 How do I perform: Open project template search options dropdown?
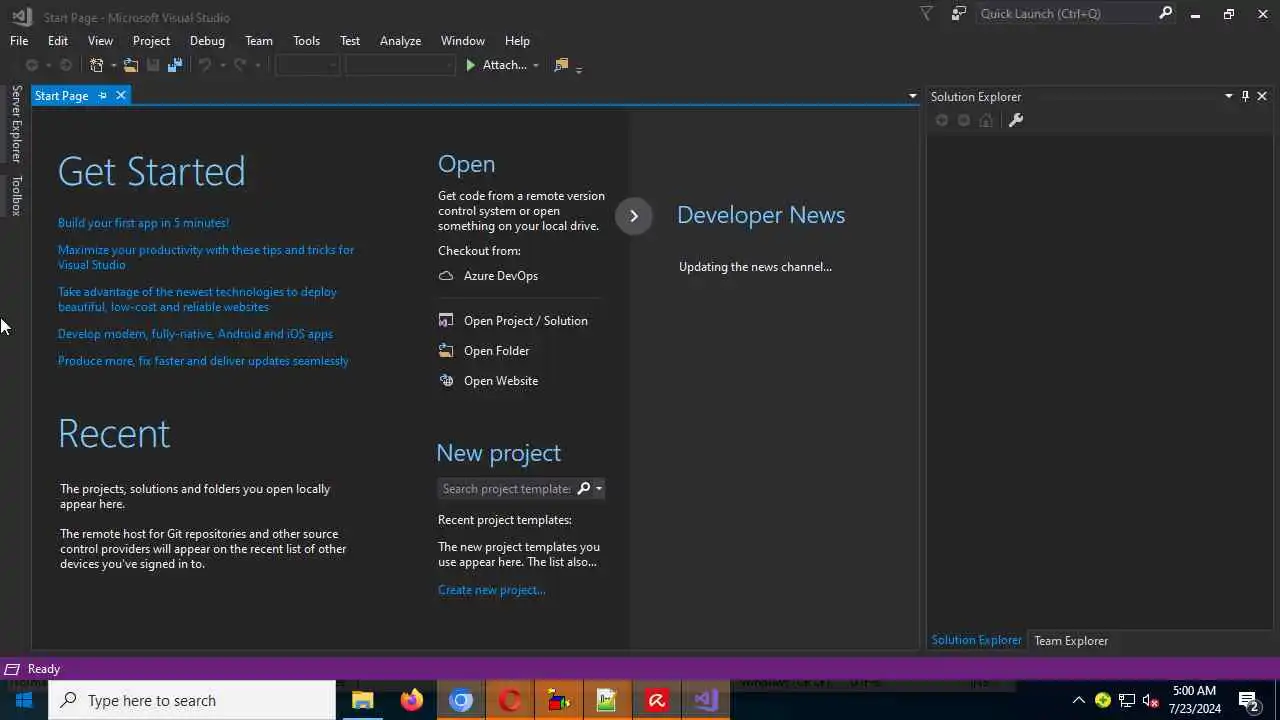click(598, 489)
